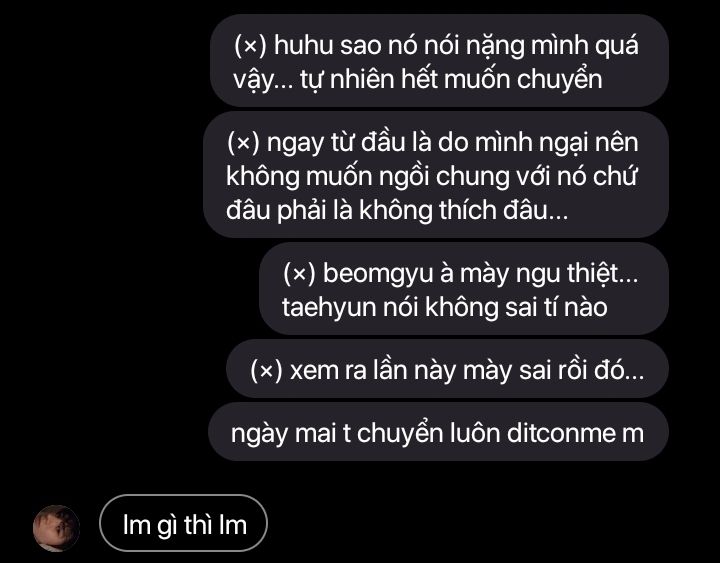Image resolution: width=720 pixels, height=563 pixels.
Task: Tap the "xem ra lần này mày sai" bubble
Action: pos(447,369)
